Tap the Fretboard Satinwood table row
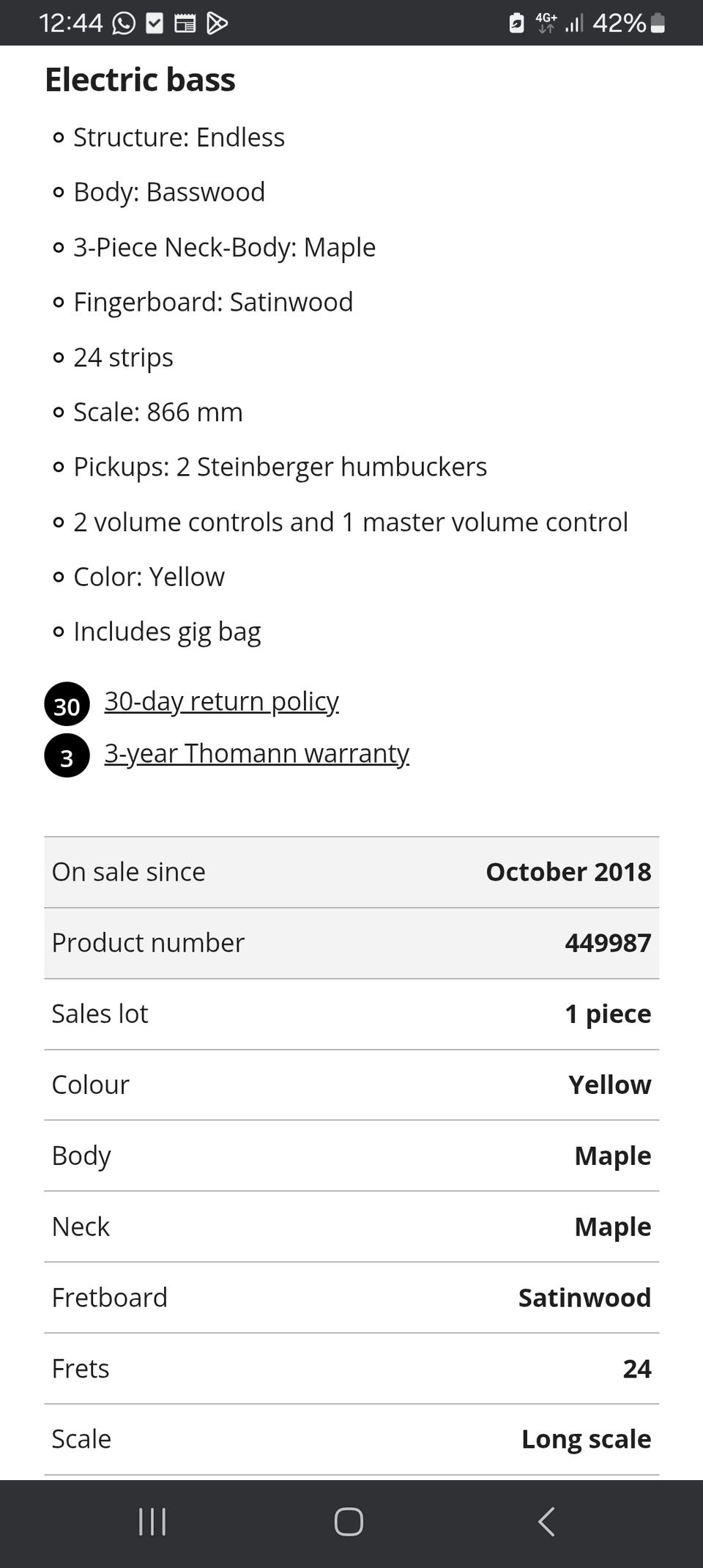The image size is (703, 1568). coord(351,1298)
